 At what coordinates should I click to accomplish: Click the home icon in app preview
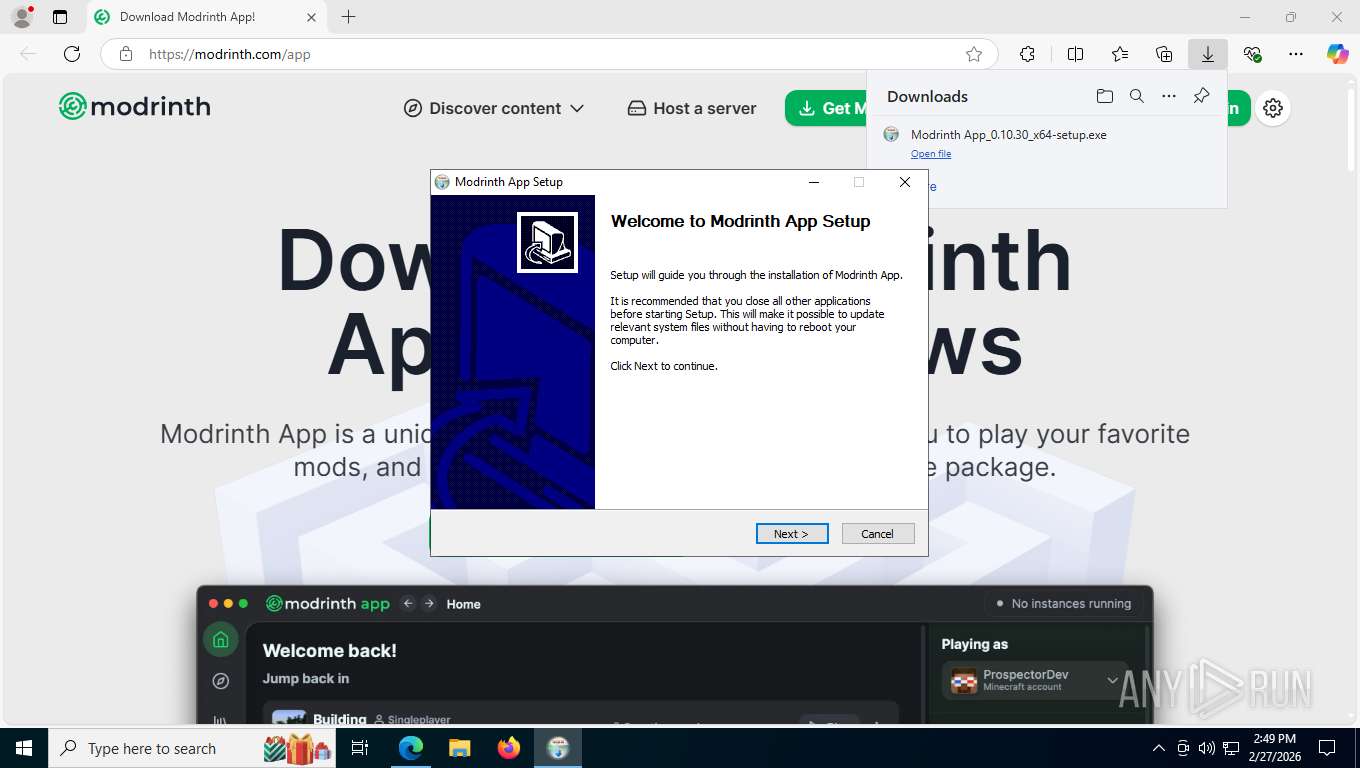point(221,640)
